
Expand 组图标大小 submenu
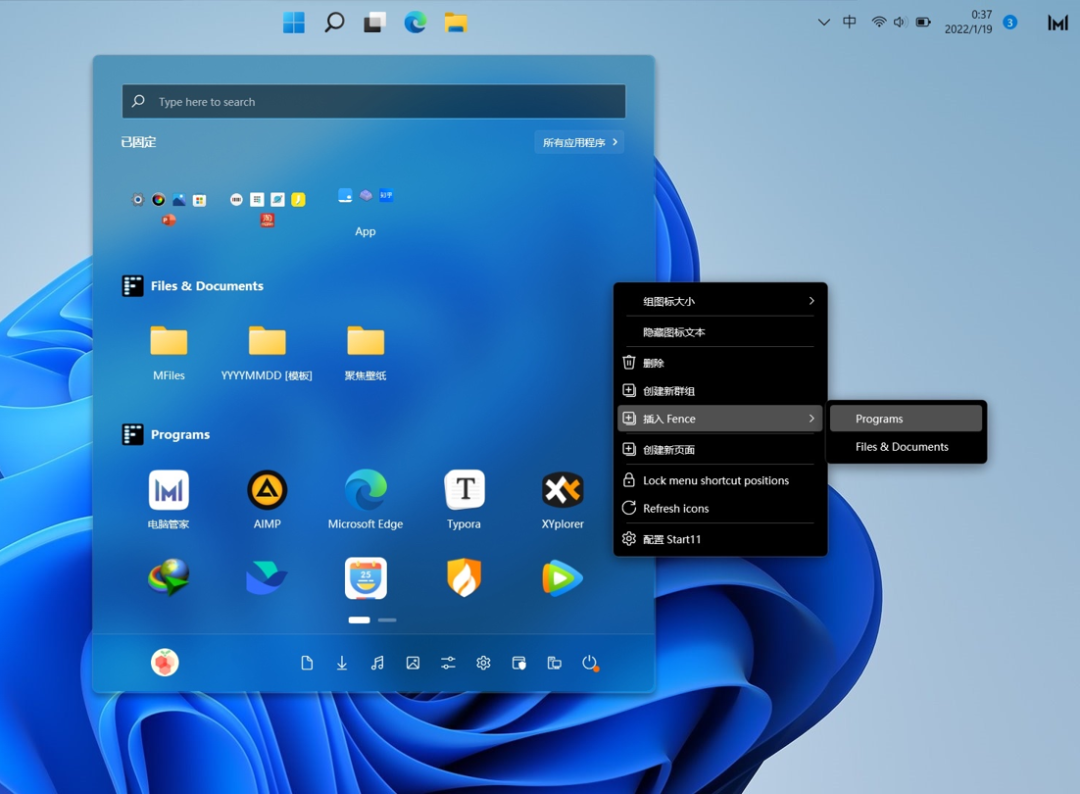720,301
